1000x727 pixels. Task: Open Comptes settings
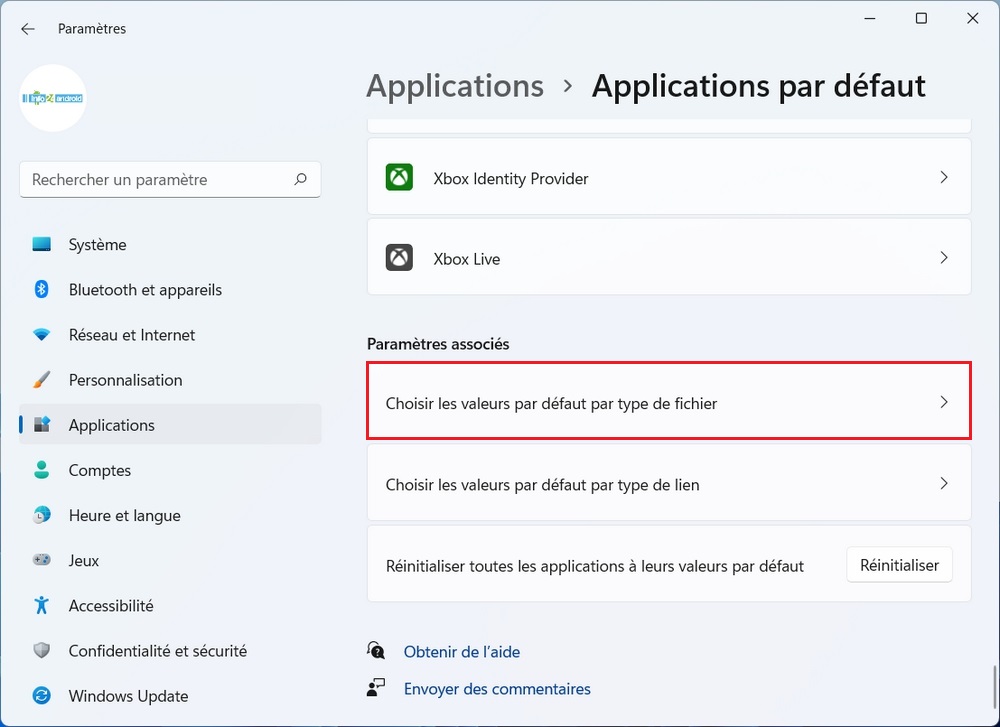170,470
